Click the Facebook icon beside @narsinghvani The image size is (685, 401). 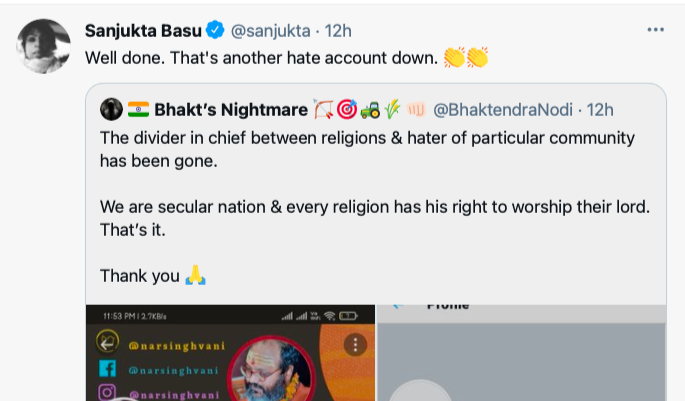[x=105, y=370]
